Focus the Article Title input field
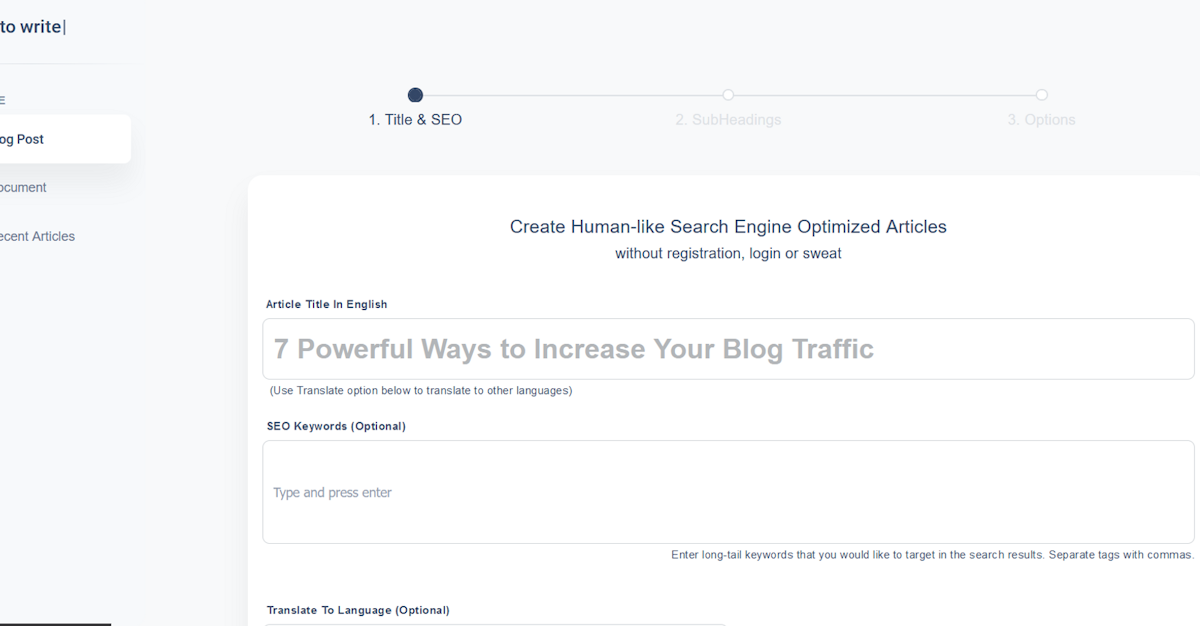 [728, 349]
